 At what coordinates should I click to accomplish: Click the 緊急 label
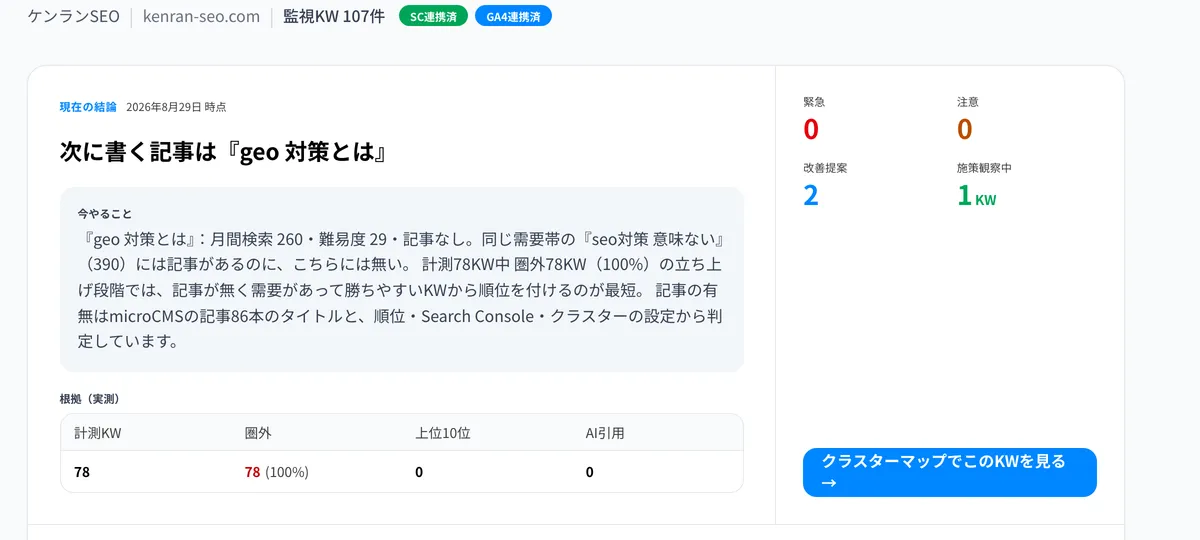[x=814, y=102]
